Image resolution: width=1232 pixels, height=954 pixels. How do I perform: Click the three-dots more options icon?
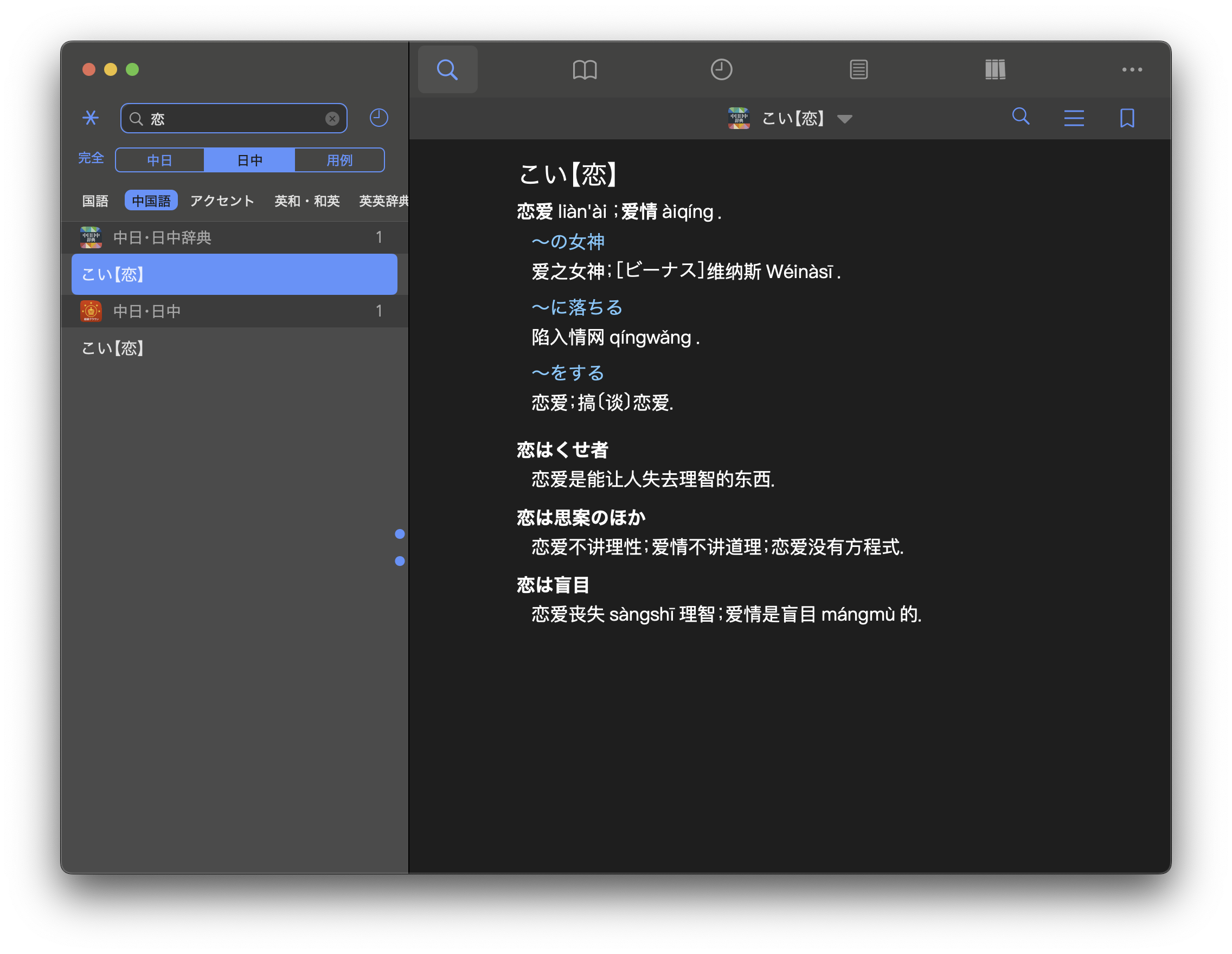[x=1132, y=69]
